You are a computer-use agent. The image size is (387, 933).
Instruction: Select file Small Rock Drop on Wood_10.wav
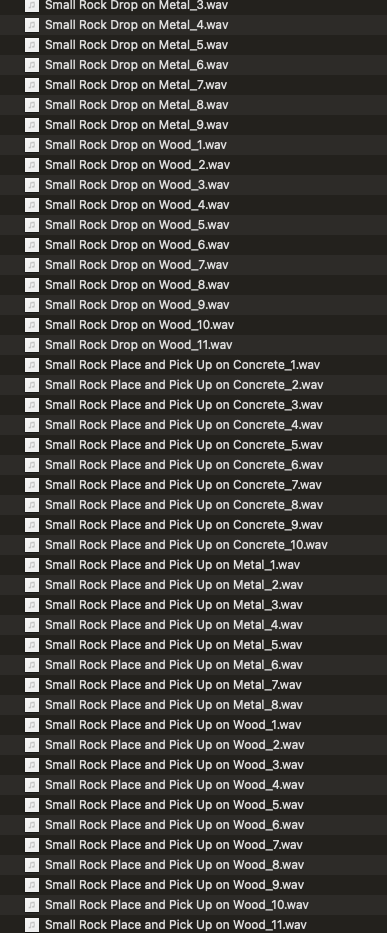pyautogui.click(x=139, y=325)
